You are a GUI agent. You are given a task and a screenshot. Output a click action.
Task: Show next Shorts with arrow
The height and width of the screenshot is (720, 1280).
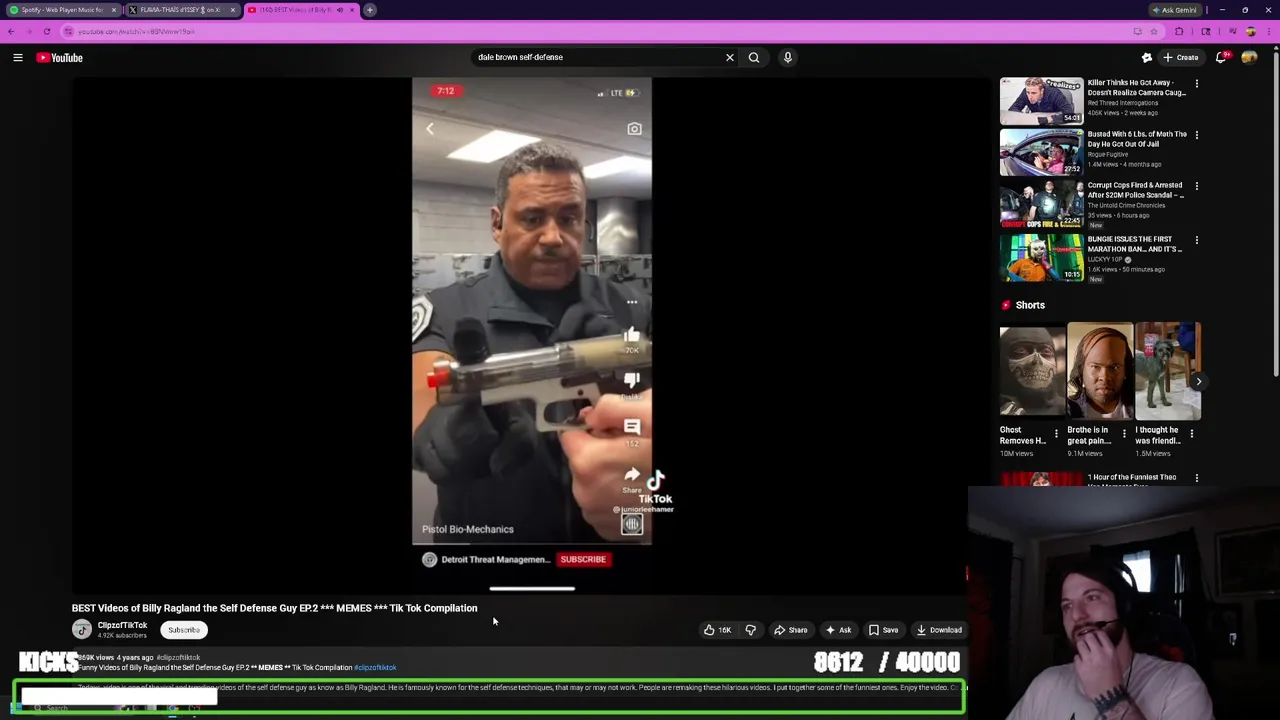1198,381
